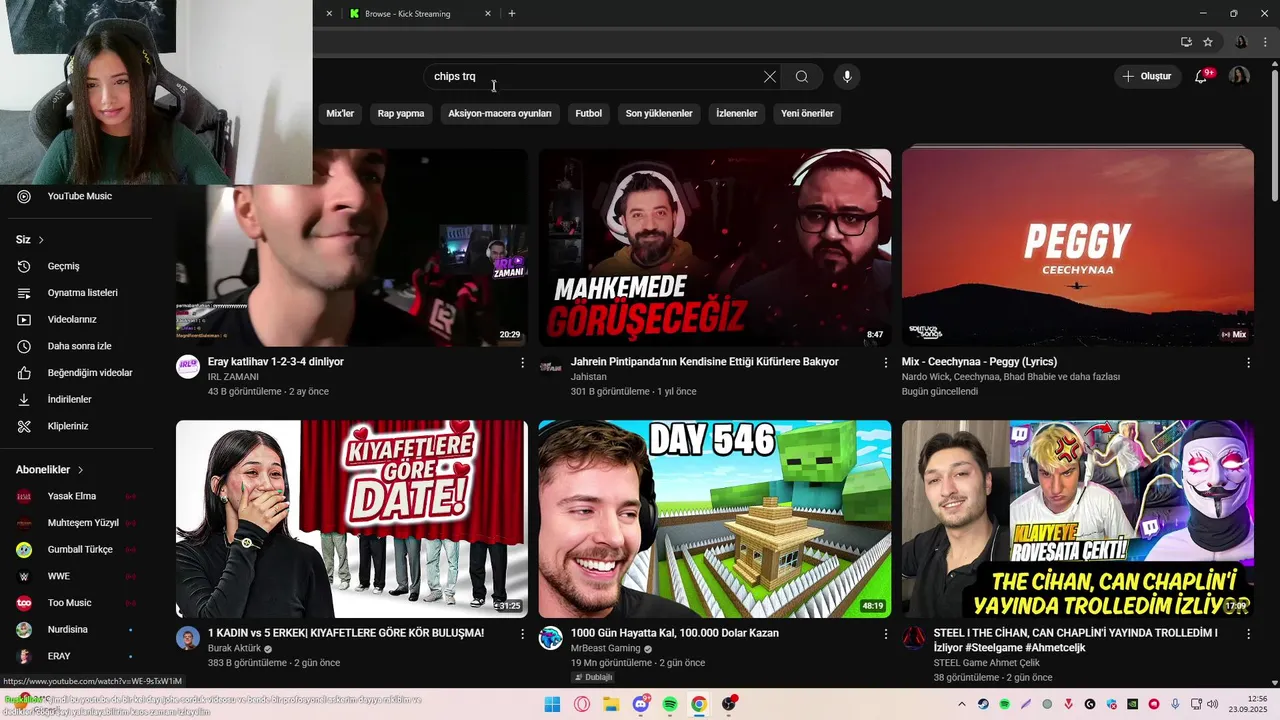Image resolution: width=1280 pixels, height=720 pixels.
Task: Open İndirilenler download icon
Action: (x=24, y=400)
